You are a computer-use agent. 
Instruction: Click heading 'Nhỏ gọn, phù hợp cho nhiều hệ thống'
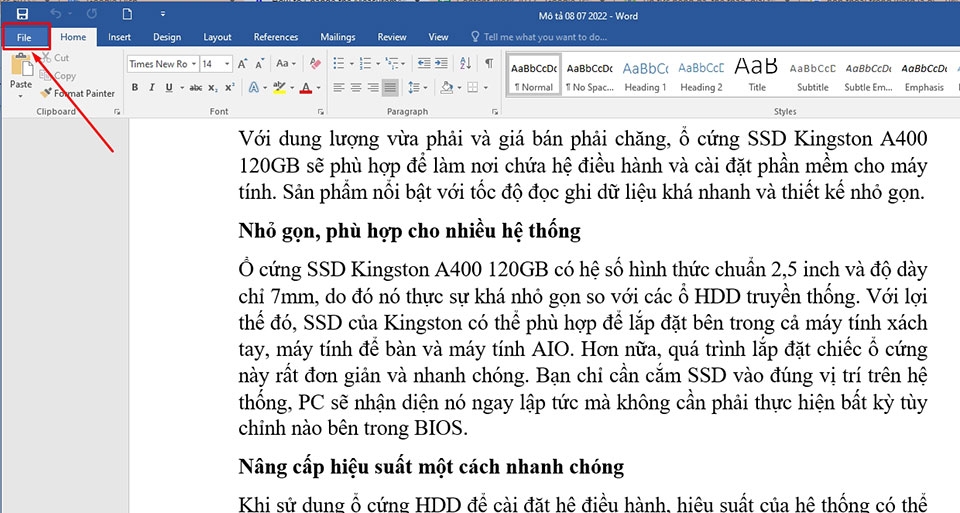(x=410, y=231)
